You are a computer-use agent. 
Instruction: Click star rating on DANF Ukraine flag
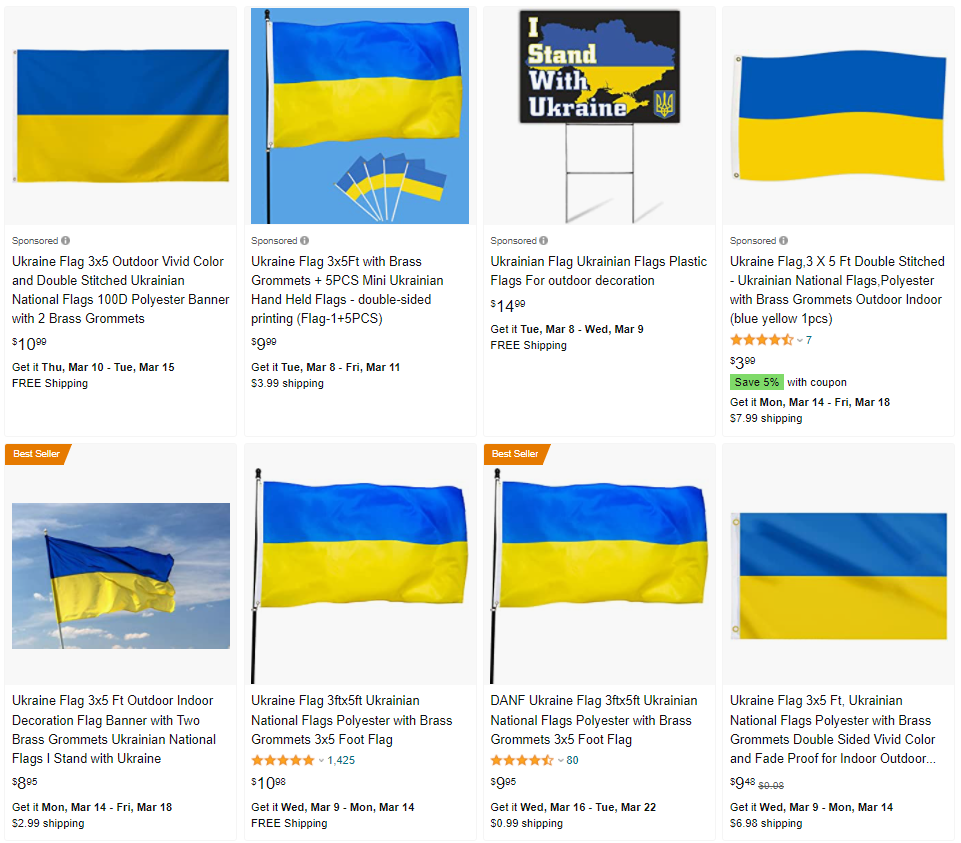point(522,760)
